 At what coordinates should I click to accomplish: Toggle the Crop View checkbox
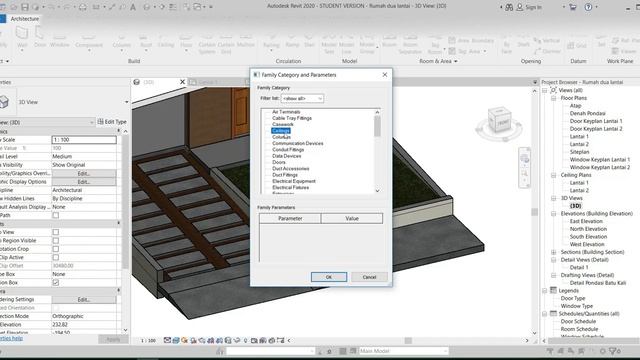(x=56, y=232)
